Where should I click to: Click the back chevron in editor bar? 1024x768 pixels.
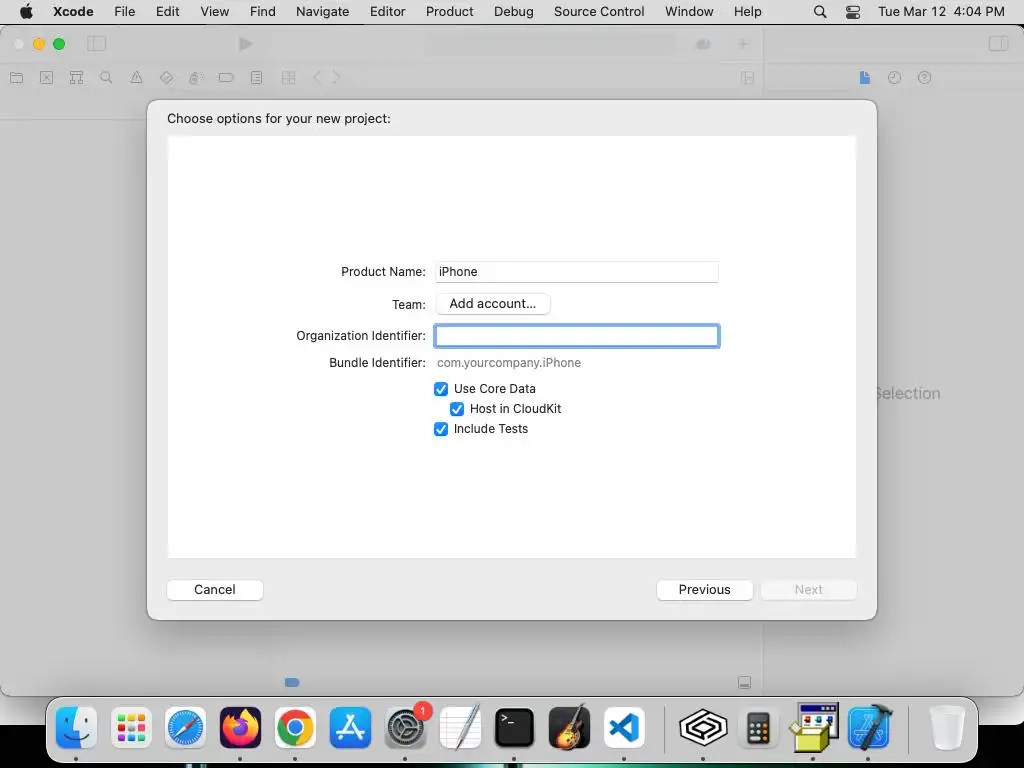pyautogui.click(x=317, y=78)
